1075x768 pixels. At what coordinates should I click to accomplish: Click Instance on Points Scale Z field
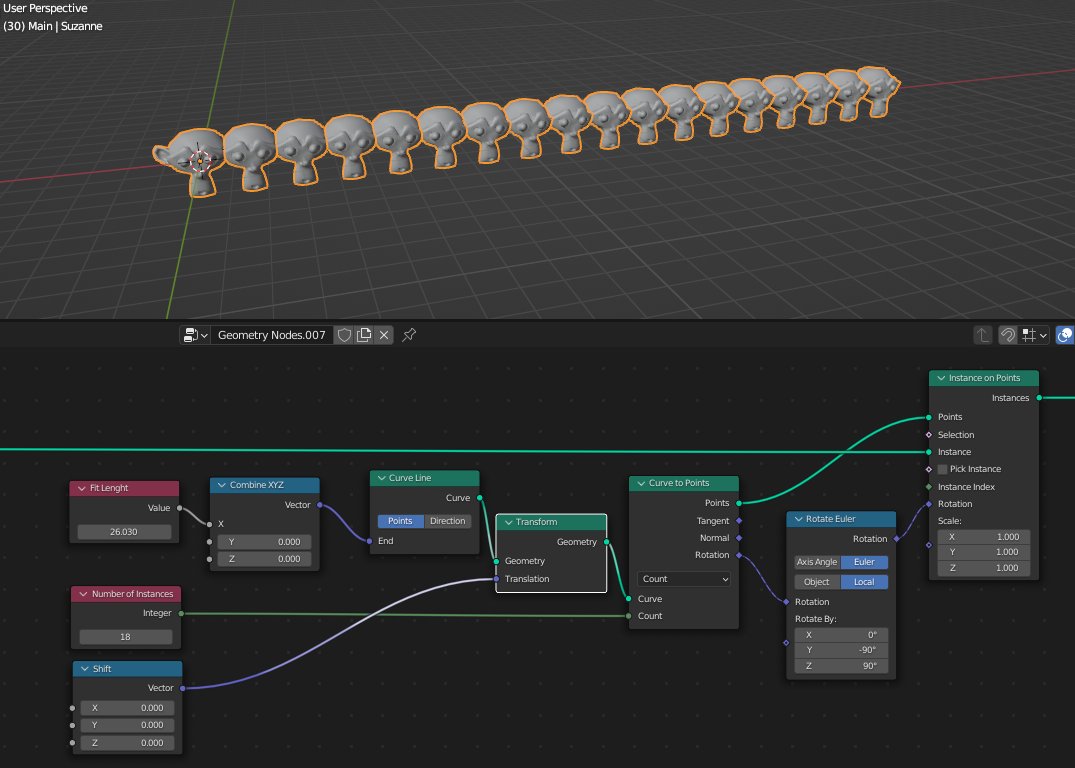pyautogui.click(x=984, y=568)
